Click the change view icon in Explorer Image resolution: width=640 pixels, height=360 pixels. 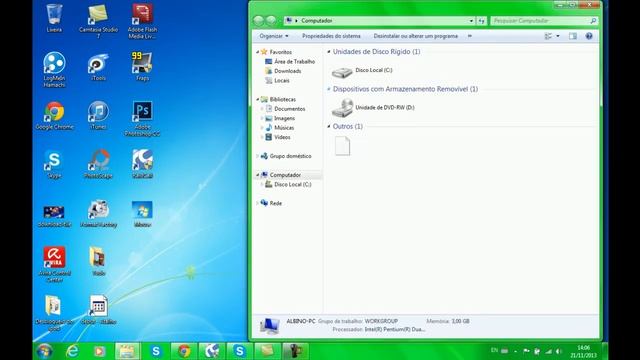[x=548, y=36]
